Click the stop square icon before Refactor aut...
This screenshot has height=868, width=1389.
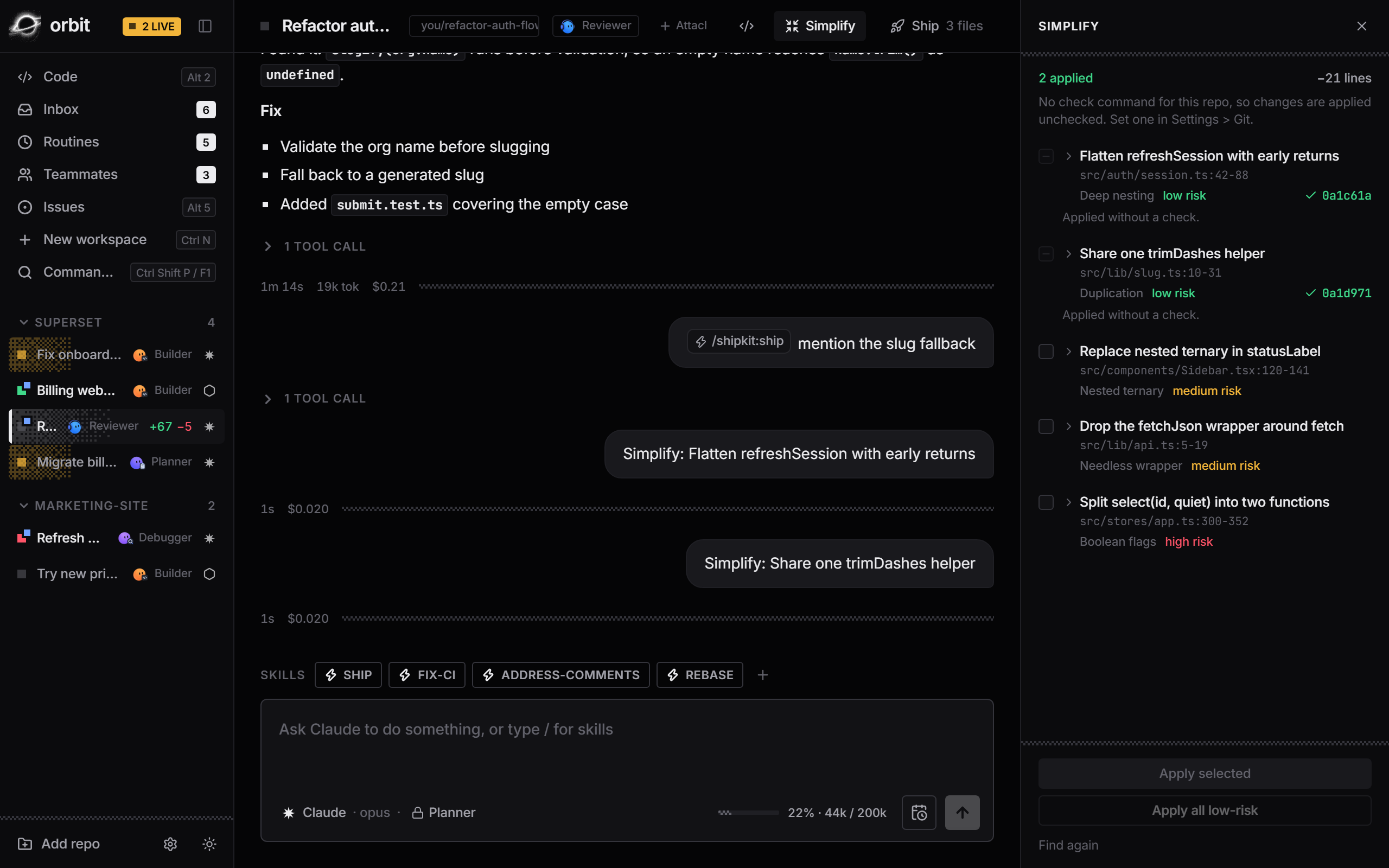(265, 26)
